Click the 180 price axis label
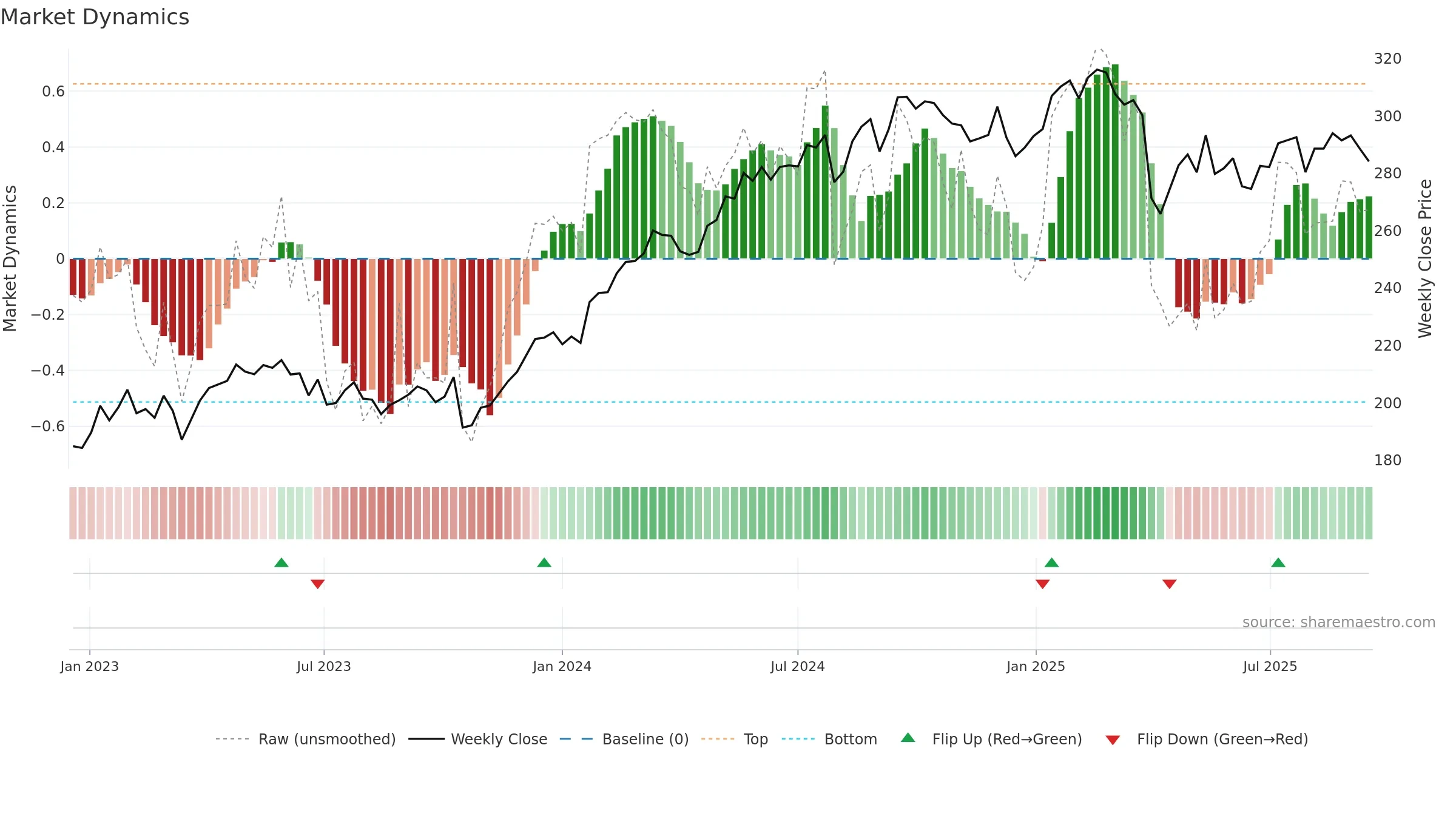This screenshot has height=819, width=1456. [1388, 460]
